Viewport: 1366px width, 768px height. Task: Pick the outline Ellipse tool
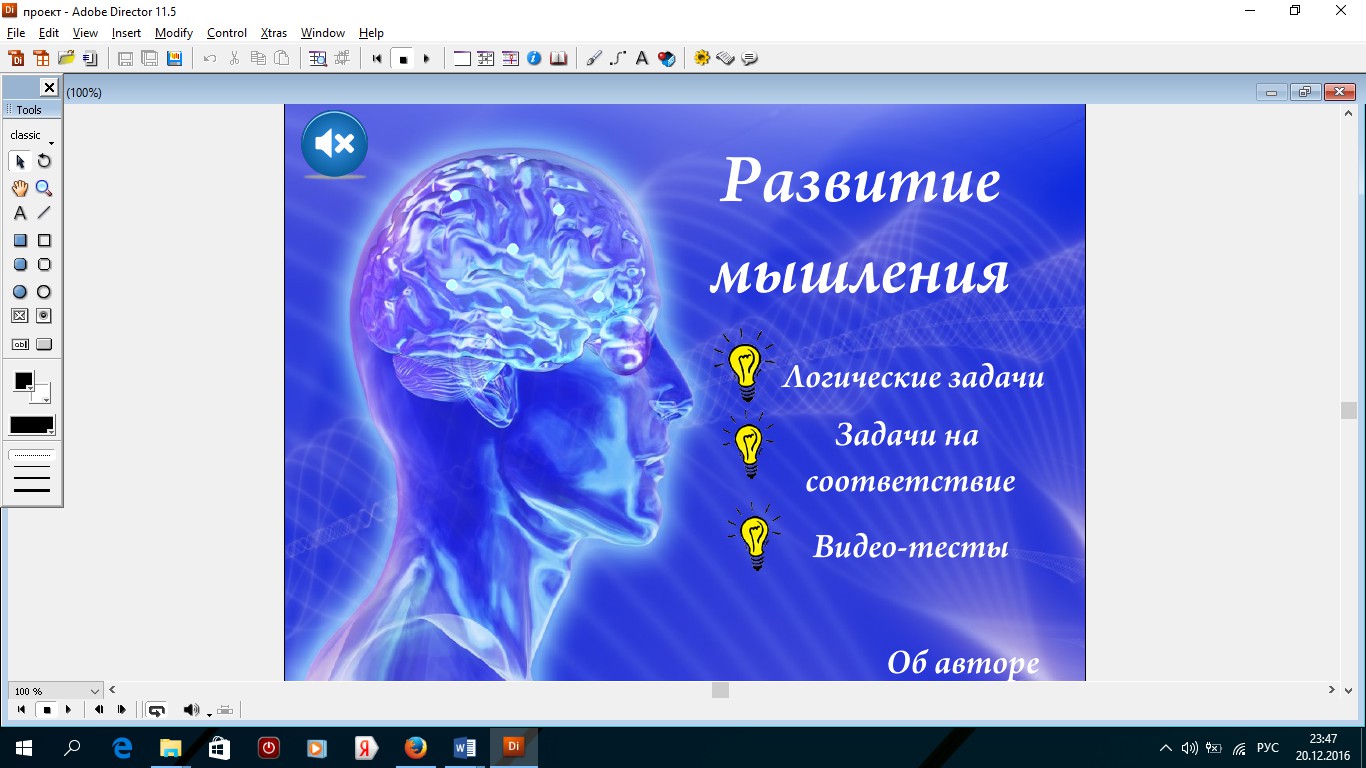click(44, 292)
